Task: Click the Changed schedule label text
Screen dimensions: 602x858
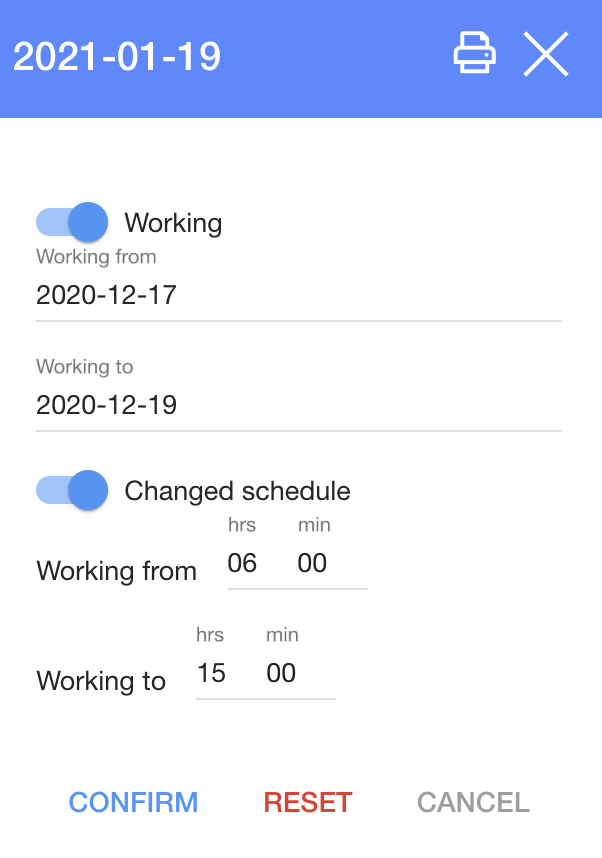Action: tap(237, 491)
